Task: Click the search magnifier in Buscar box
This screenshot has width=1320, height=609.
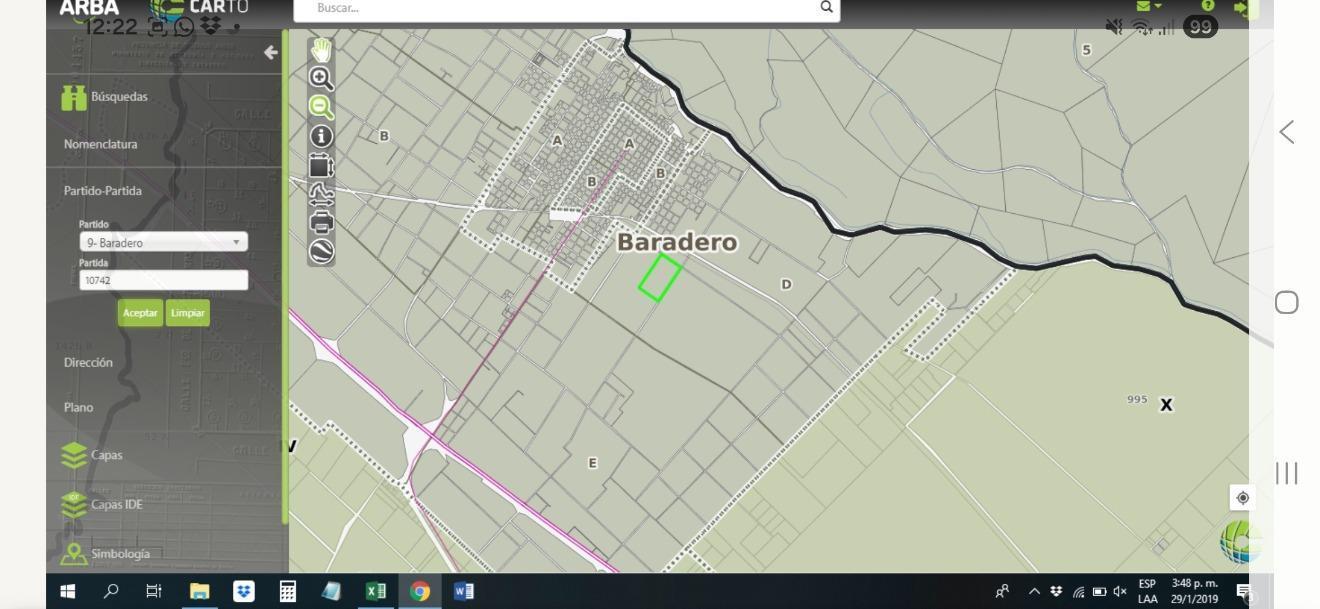Action: [x=826, y=7]
